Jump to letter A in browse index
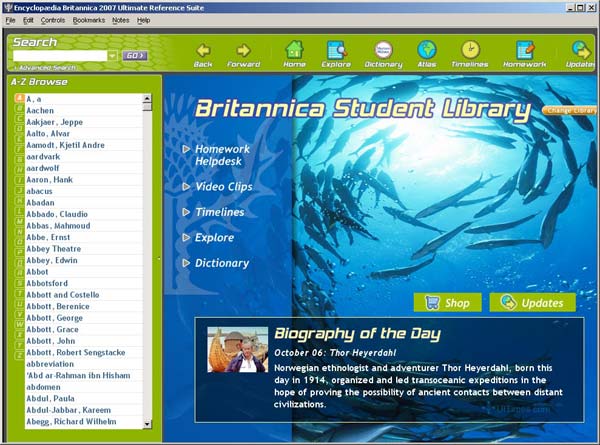This screenshot has width=600, height=445. click(x=19, y=98)
